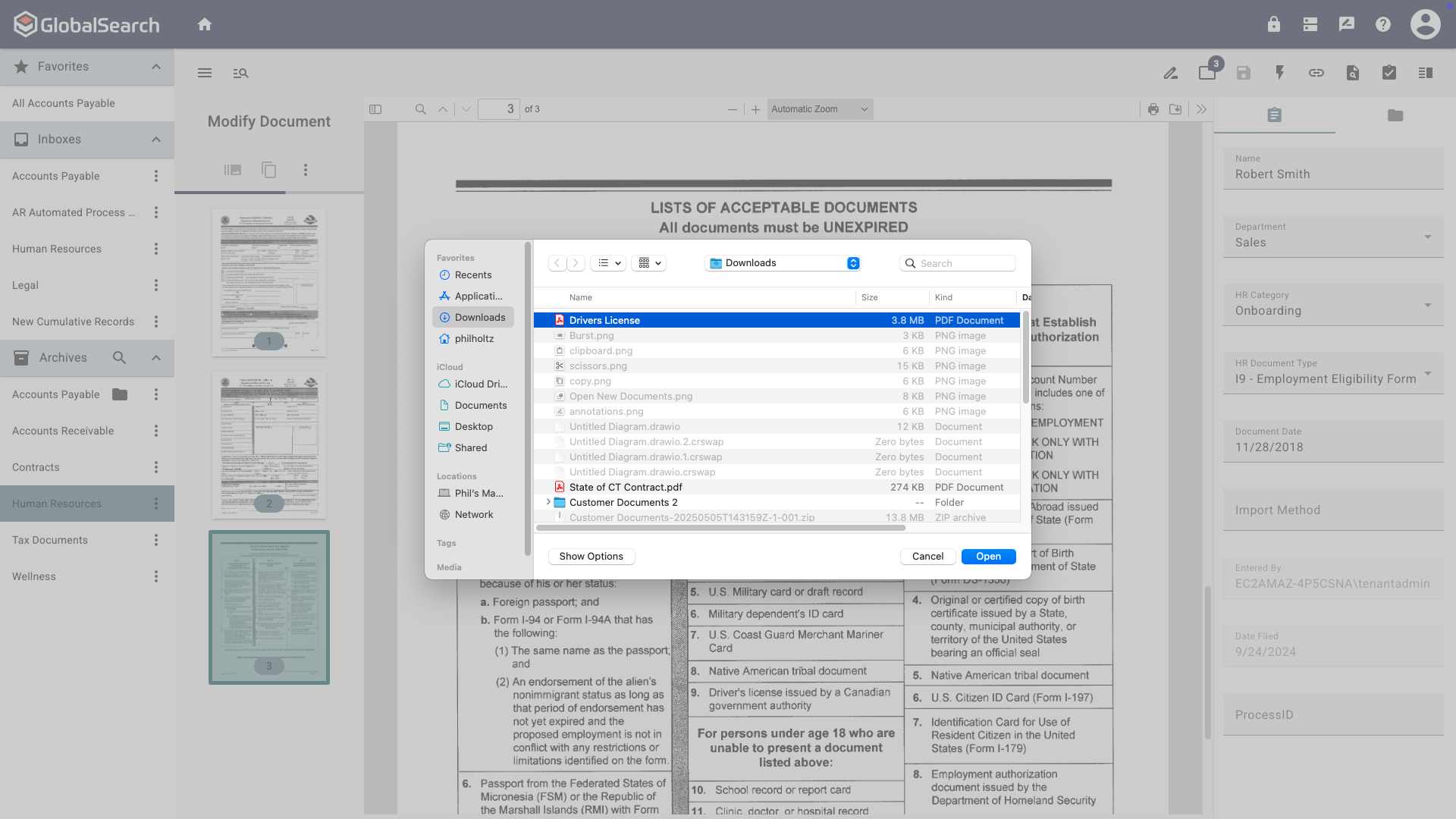Viewport: 1456px width, 819px height.
Task: Select the page 2 thumbnail
Action: [268, 444]
